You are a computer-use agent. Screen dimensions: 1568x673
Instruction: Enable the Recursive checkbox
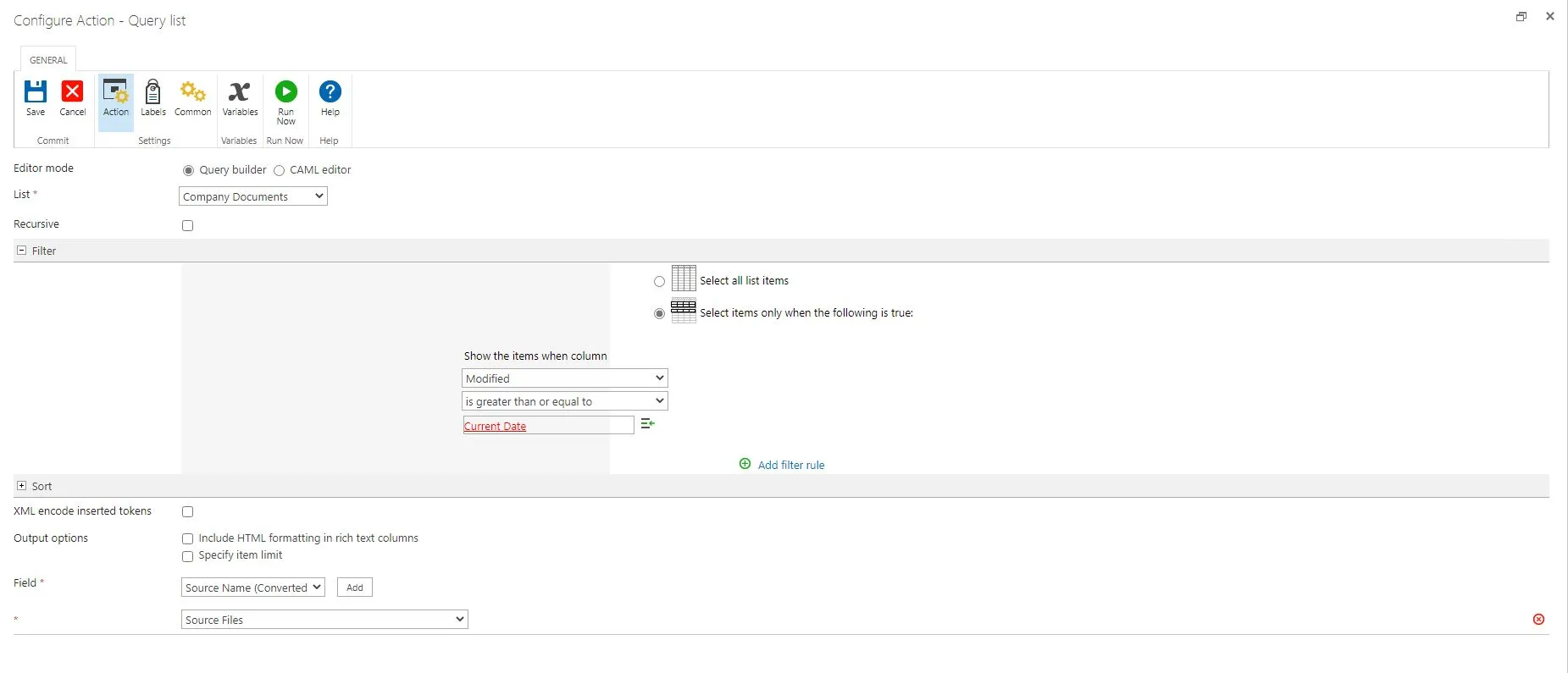point(188,226)
